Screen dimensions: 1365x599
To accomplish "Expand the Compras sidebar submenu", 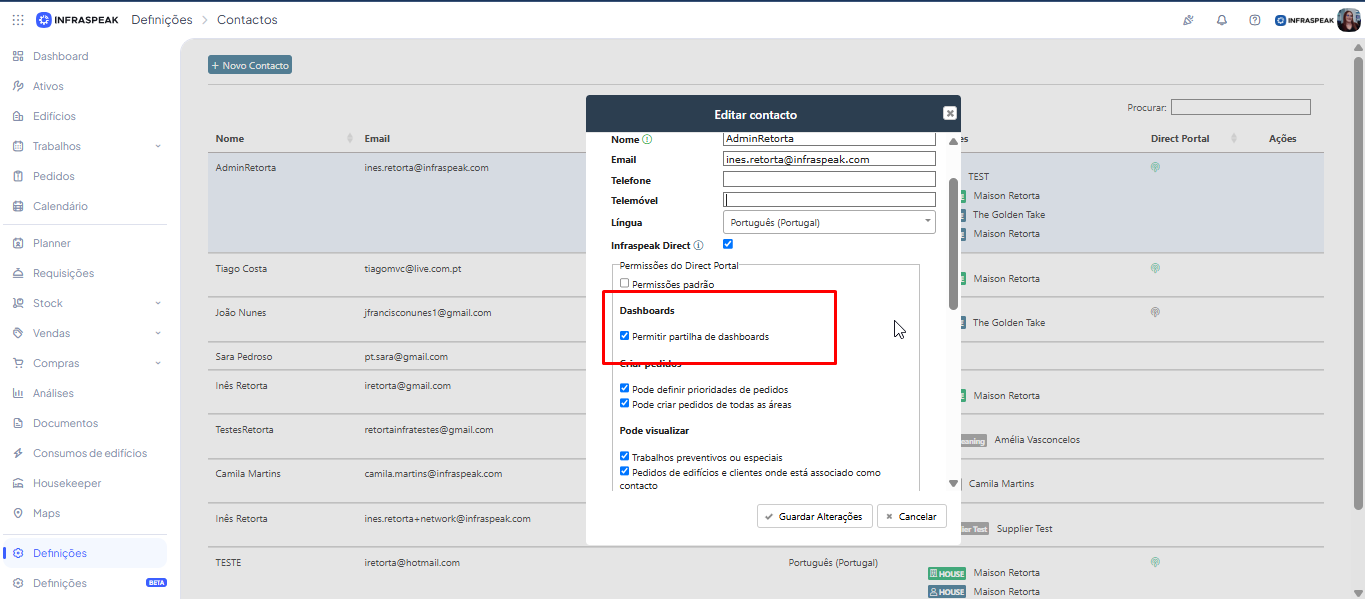I will [x=158, y=363].
